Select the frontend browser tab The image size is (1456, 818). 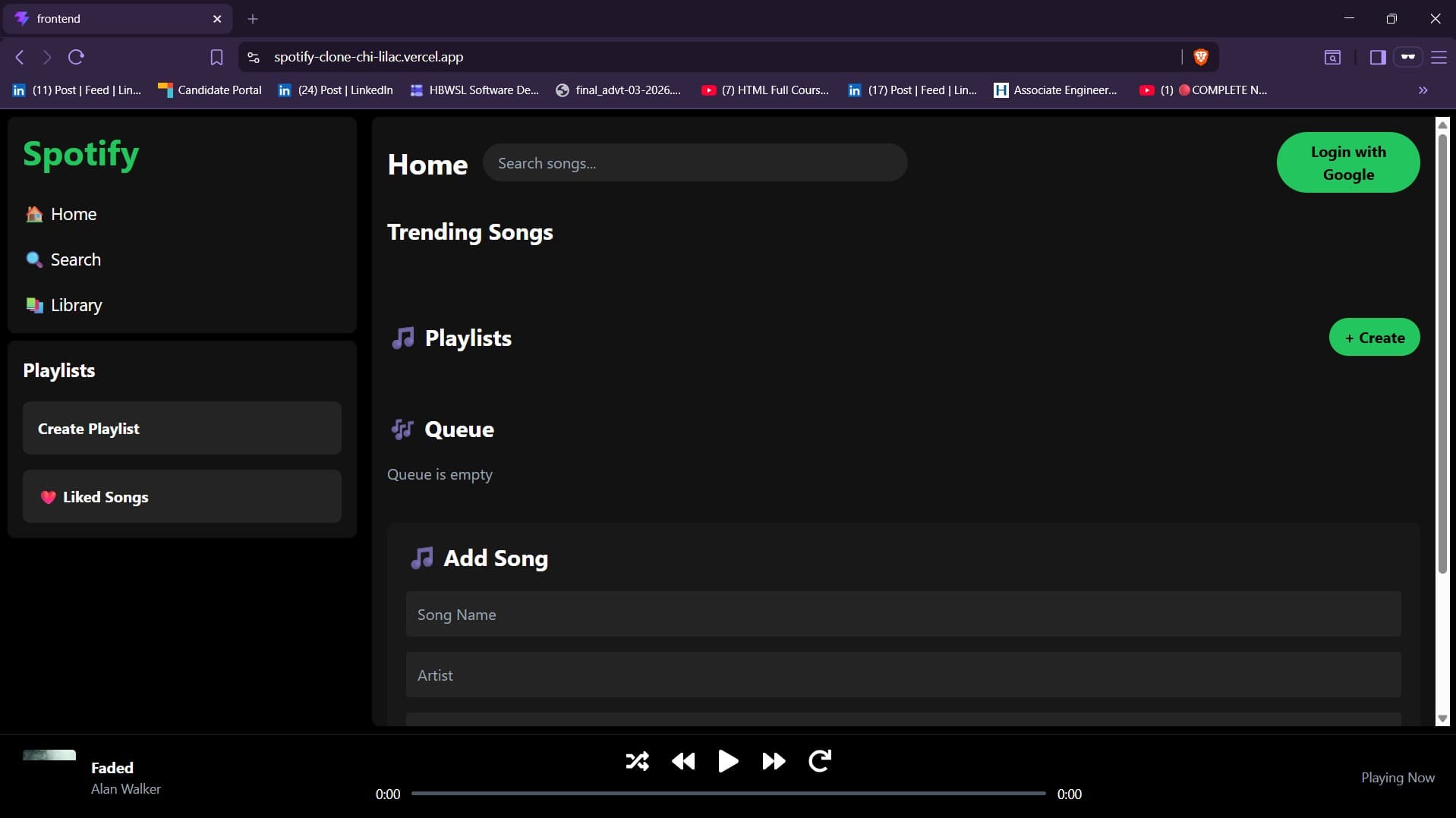coord(118,18)
